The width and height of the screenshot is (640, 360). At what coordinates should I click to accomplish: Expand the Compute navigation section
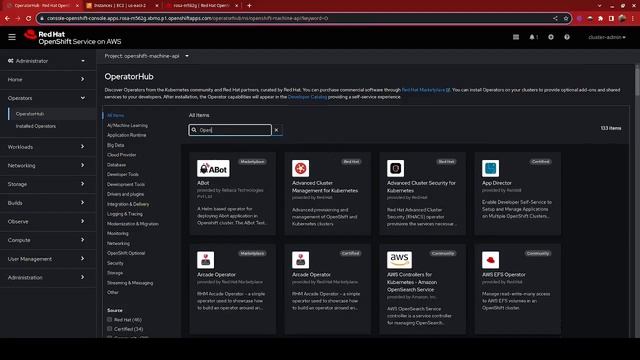pyautogui.click(x=47, y=240)
